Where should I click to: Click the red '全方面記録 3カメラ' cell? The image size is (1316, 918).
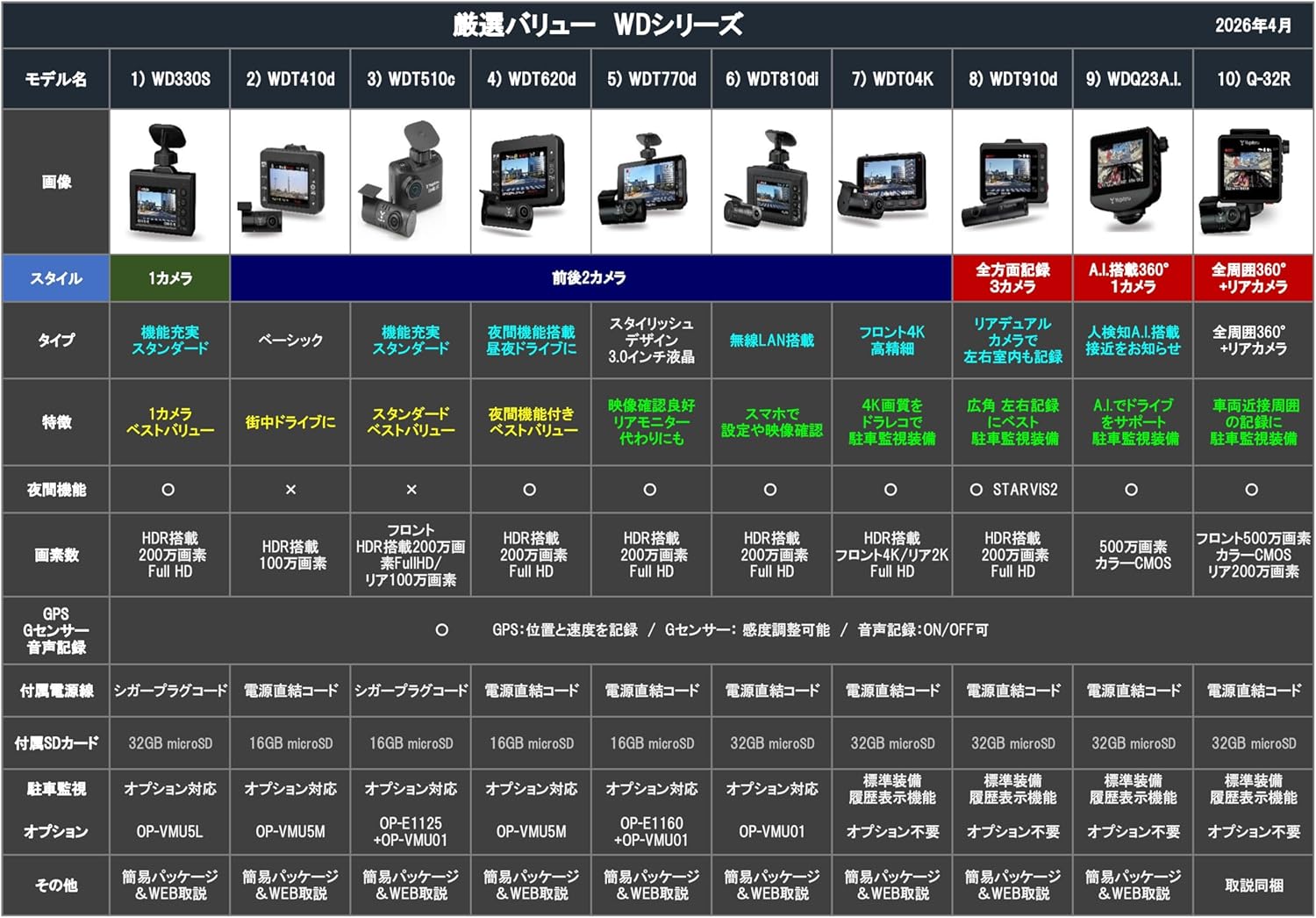tap(1012, 278)
